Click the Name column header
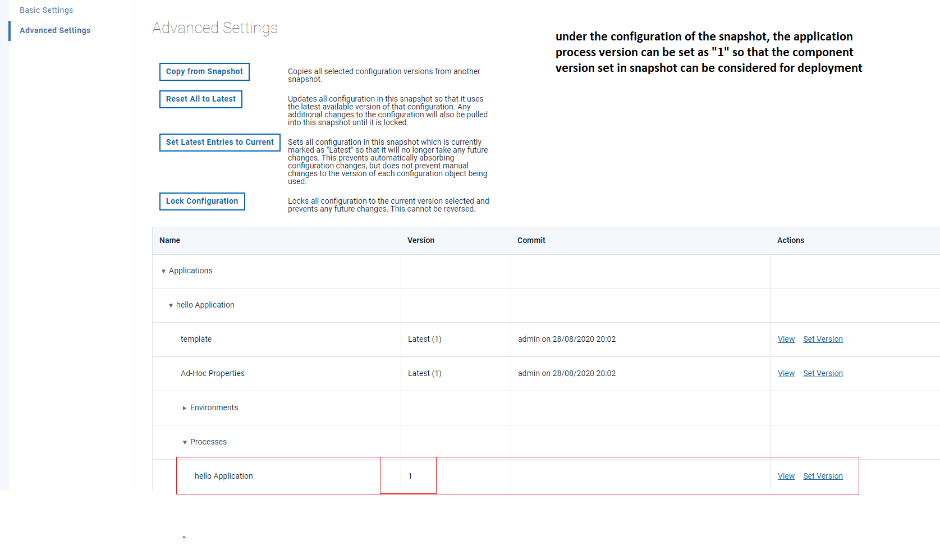940x550 pixels. tap(170, 240)
